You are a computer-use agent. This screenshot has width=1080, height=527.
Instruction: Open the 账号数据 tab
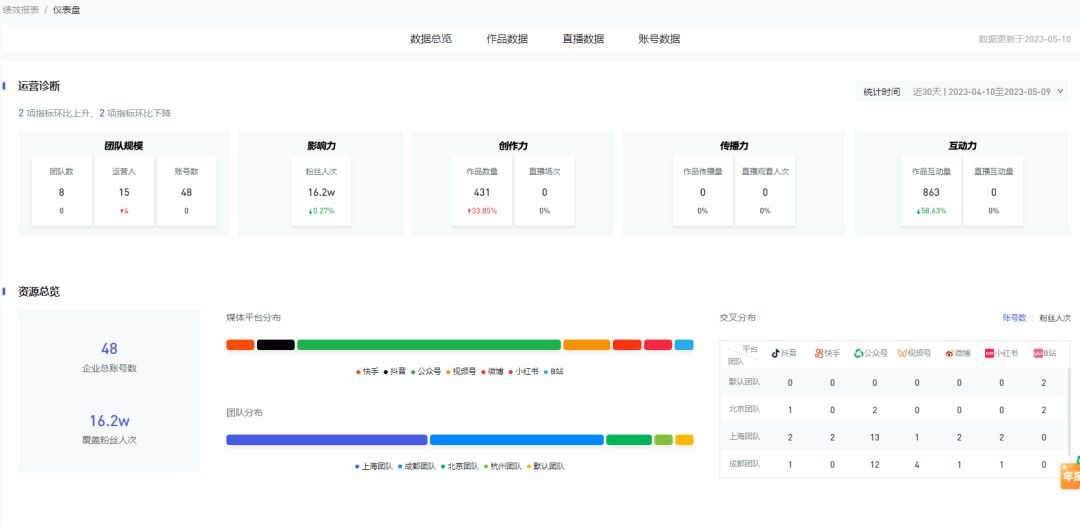tap(659, 39)
